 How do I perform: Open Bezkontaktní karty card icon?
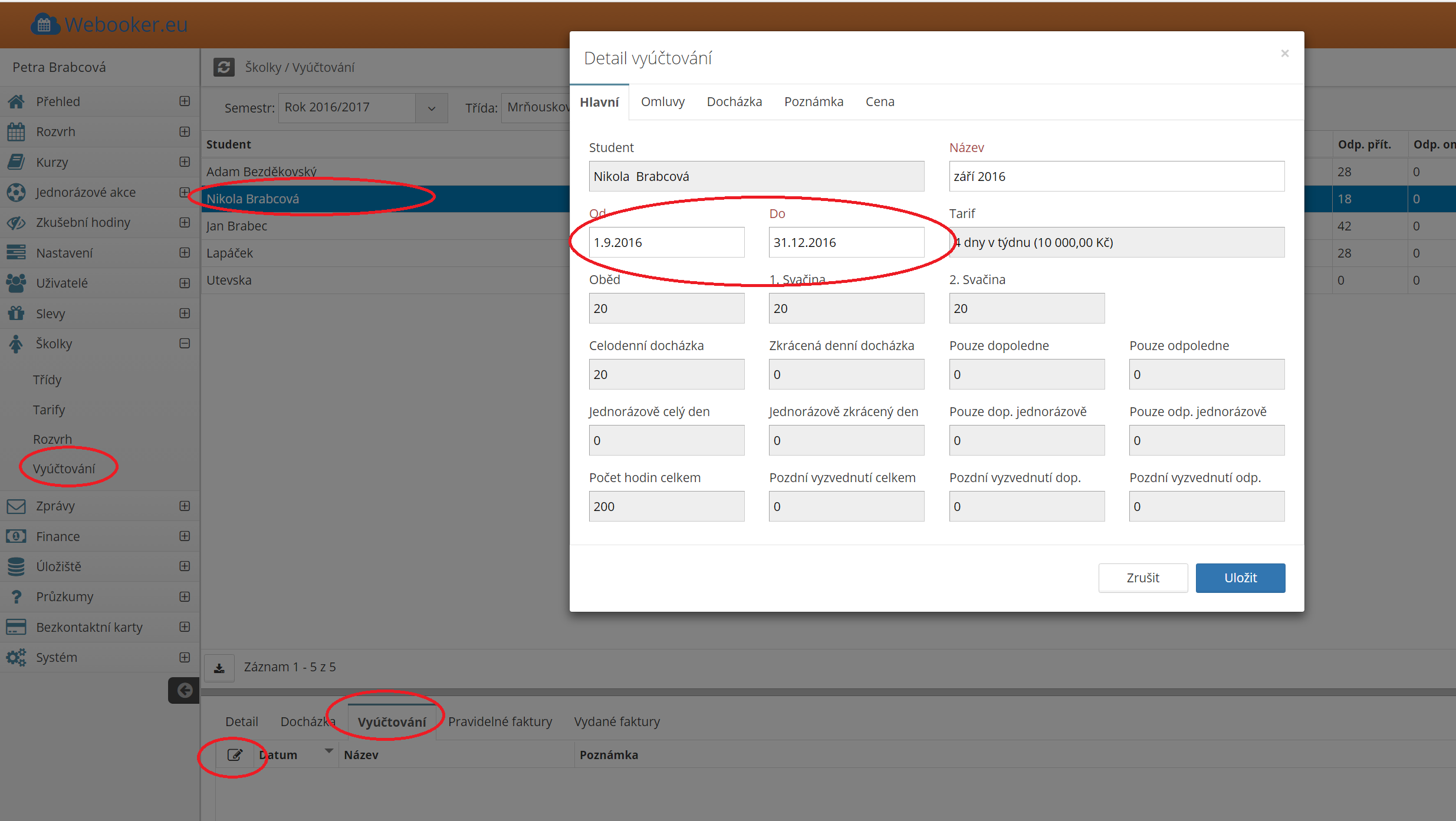17,627
